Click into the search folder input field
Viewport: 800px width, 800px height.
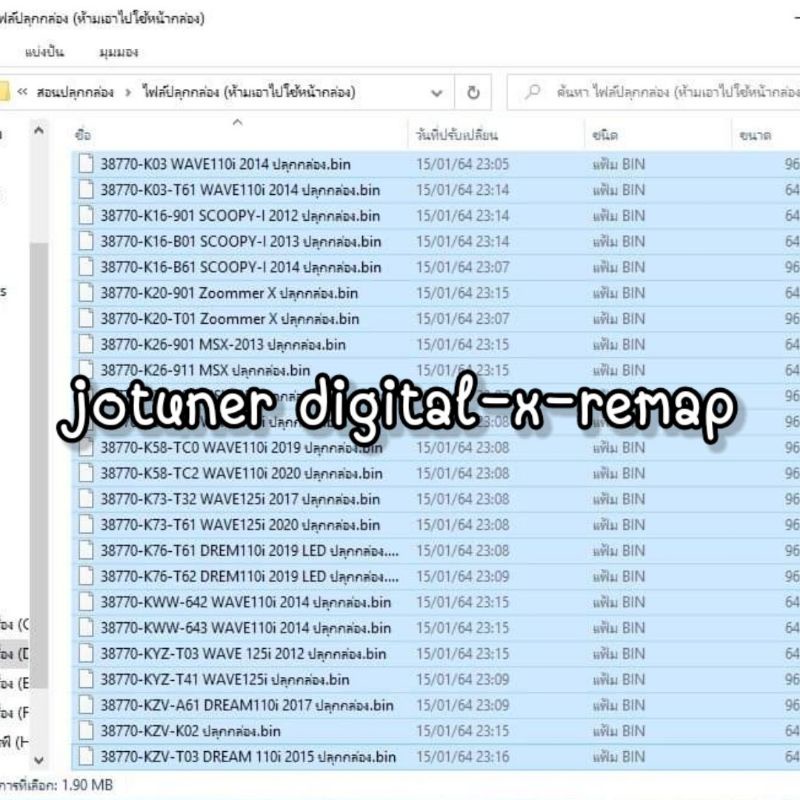pos(654,92)
